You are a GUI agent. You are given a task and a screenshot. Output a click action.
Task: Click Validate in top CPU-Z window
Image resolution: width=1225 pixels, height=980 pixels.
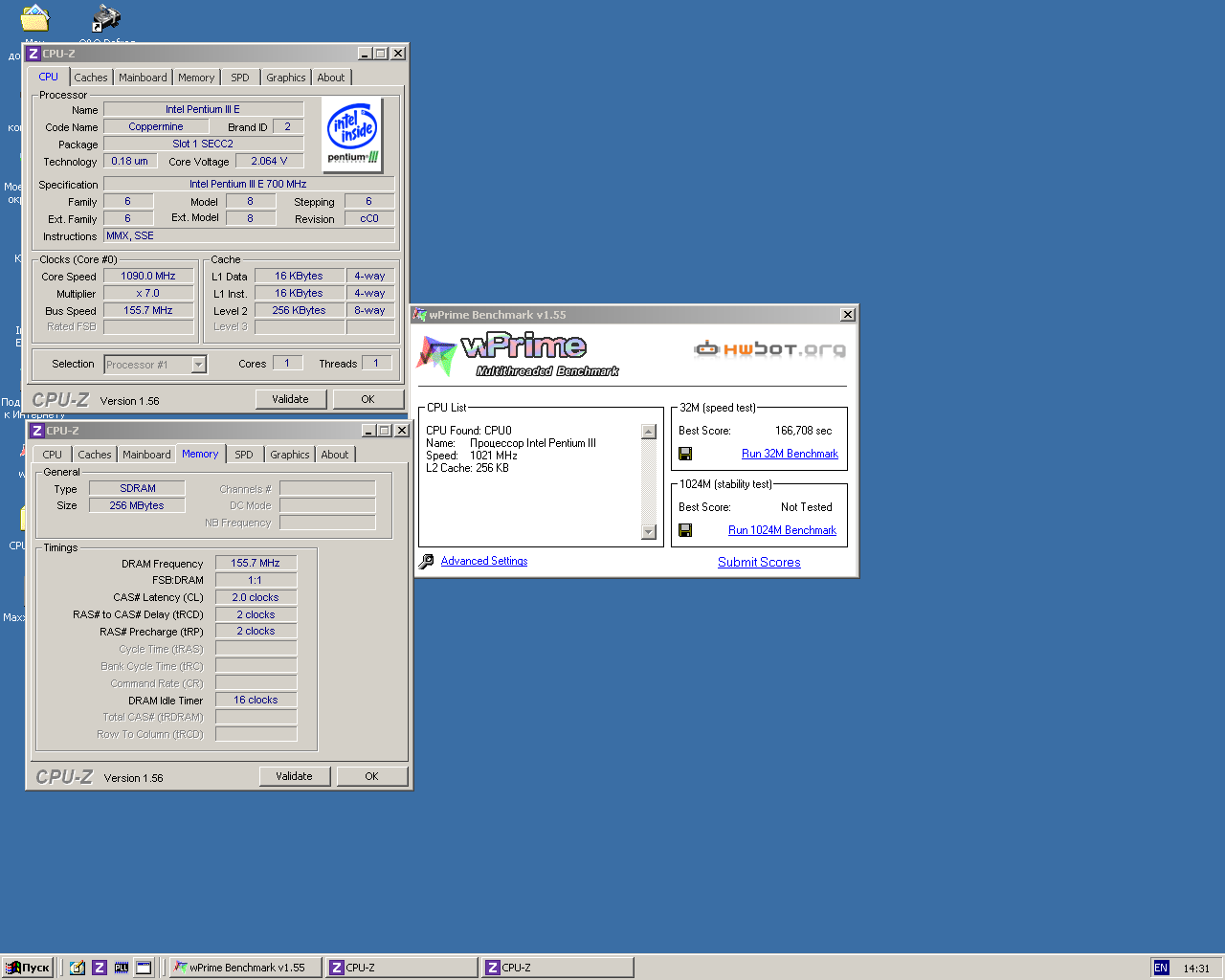point(291,399)
